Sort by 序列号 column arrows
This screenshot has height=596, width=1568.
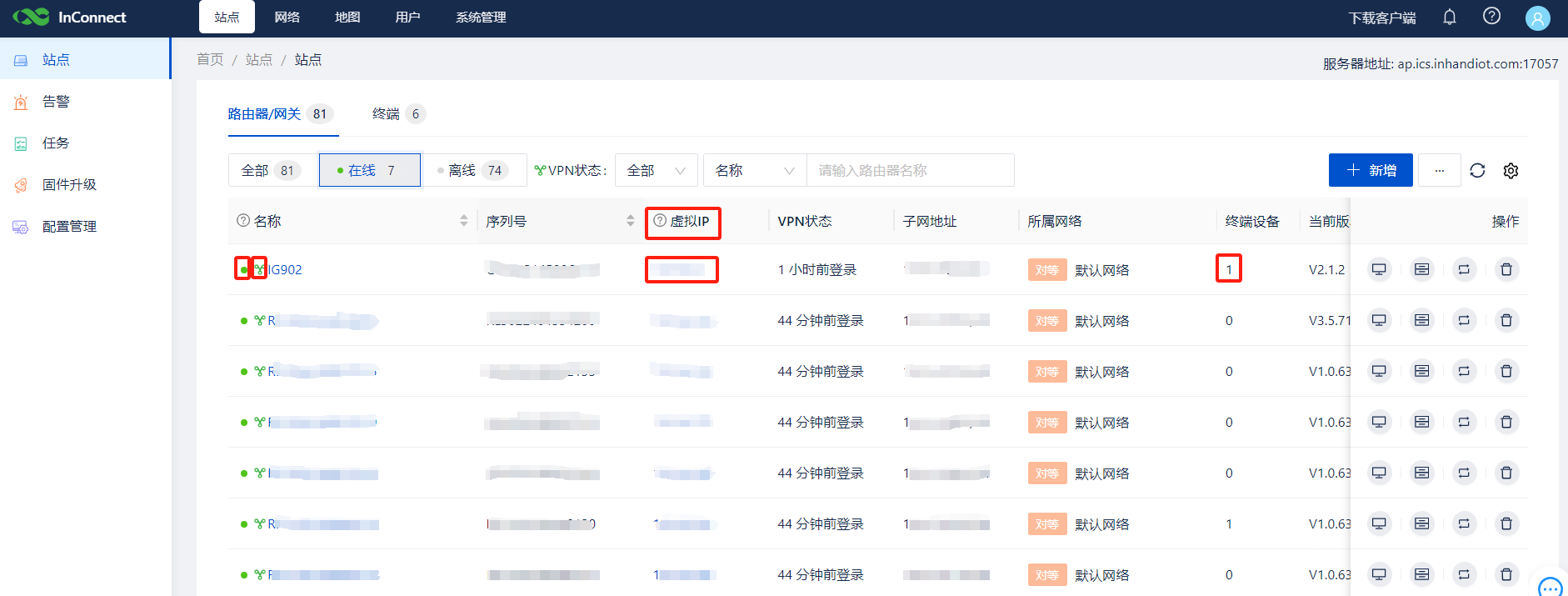630,221
